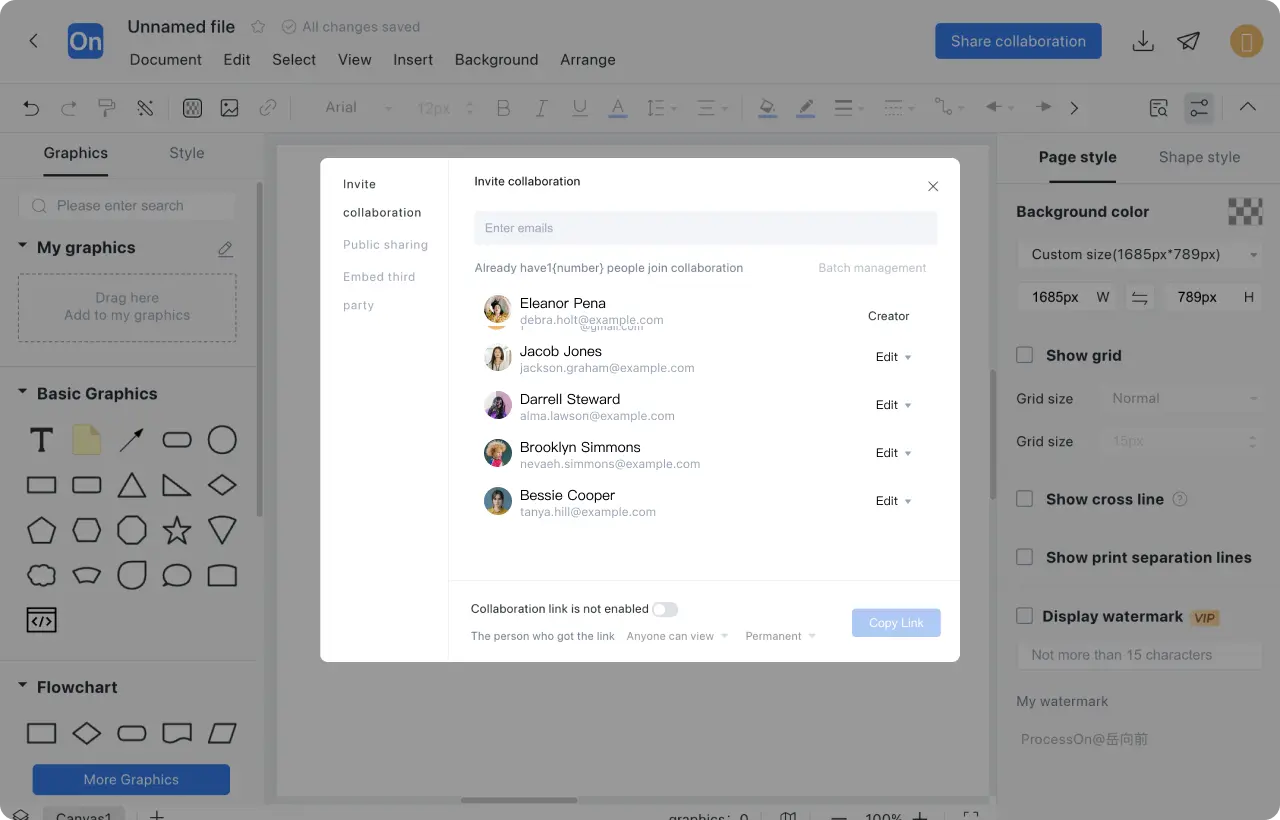Open the Anyone can view dropdown

click(677, 636)
